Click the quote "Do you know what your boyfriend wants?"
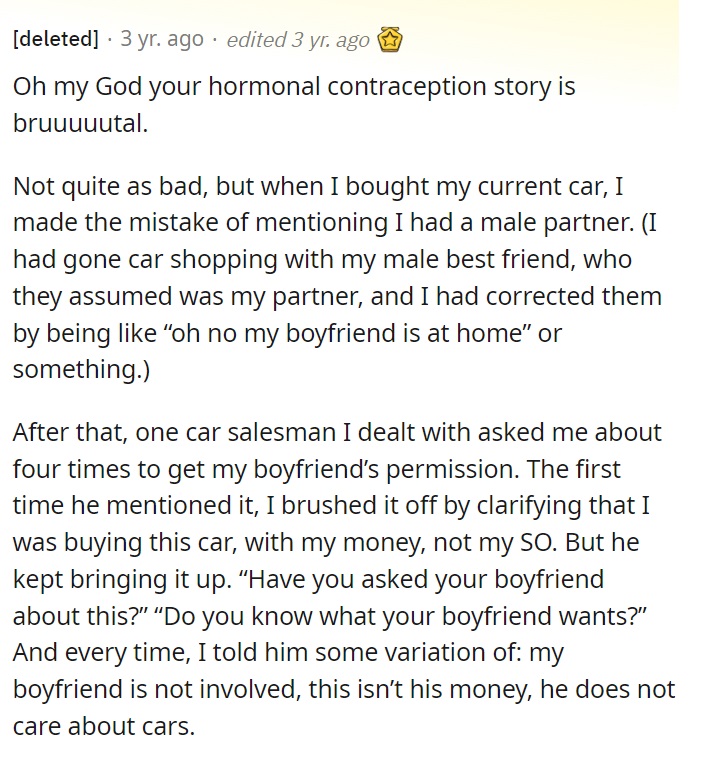This screenshot has height=760, width=727. [x=402, y=617]
